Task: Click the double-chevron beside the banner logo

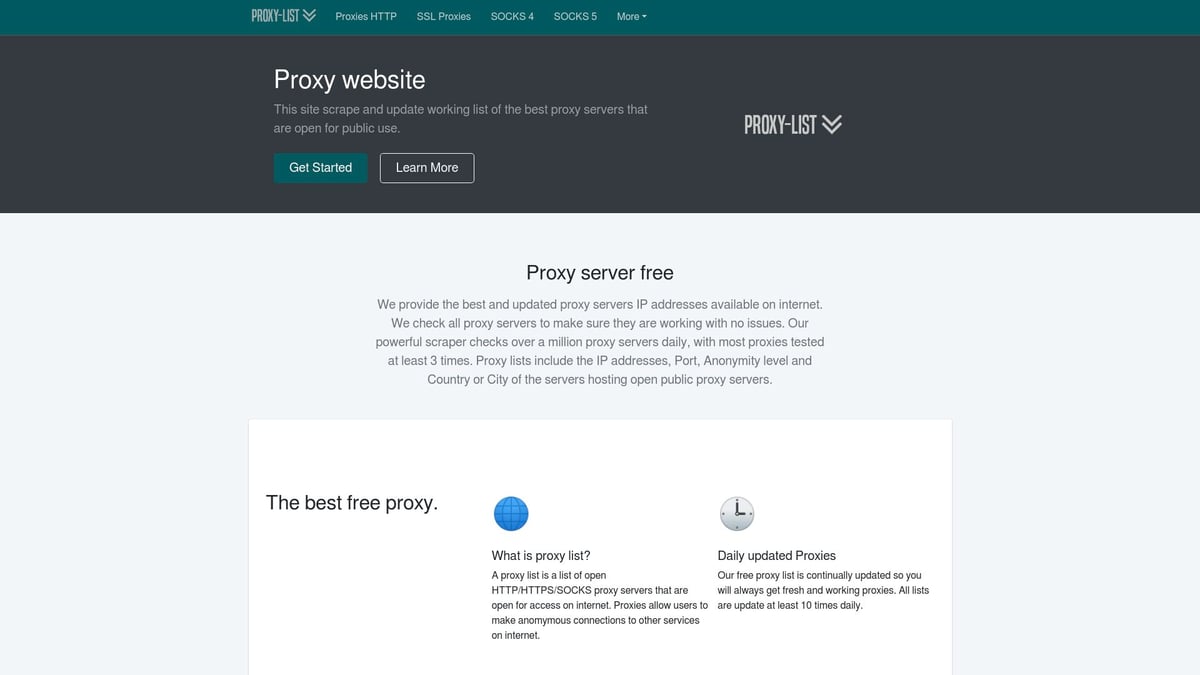Action: click(x=832, y=123)
